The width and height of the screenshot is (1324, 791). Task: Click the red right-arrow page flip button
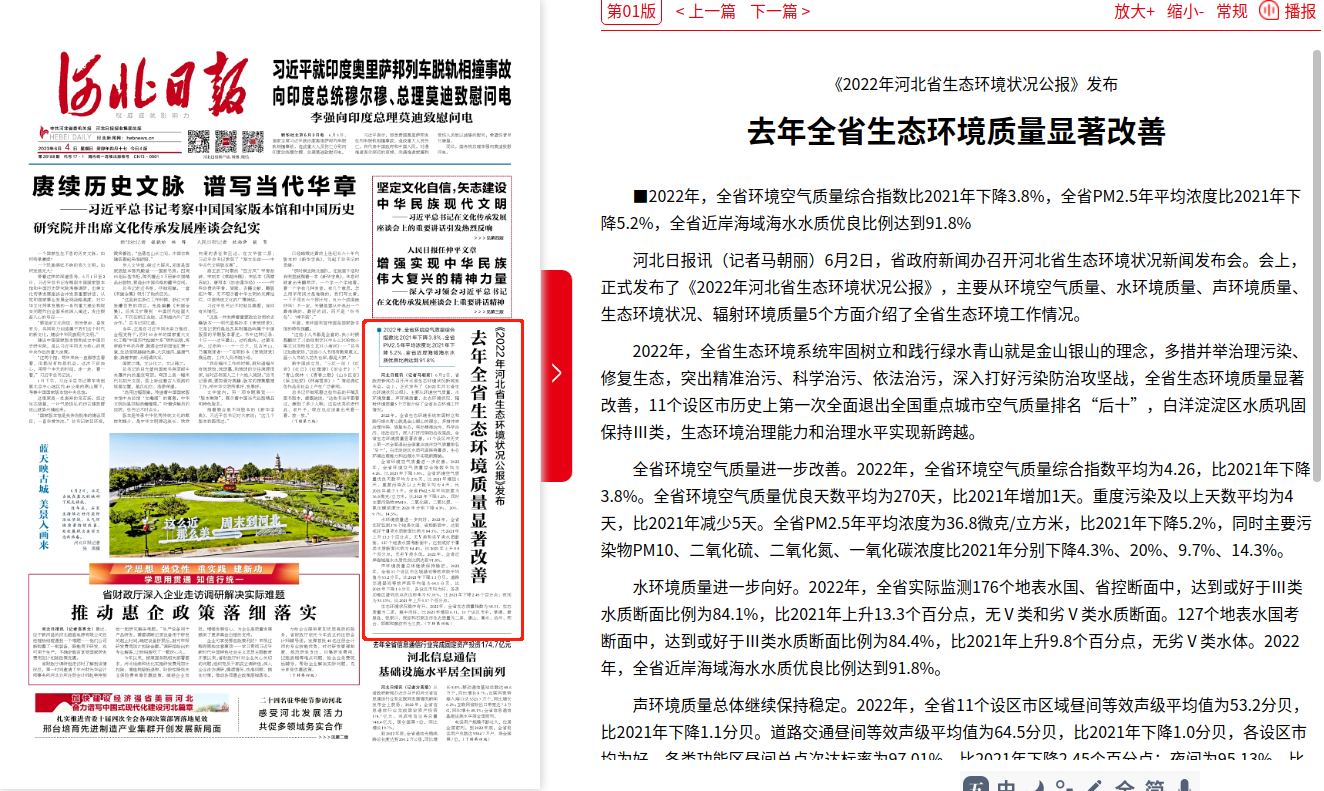pyautogui.click(x=556, y=374)
